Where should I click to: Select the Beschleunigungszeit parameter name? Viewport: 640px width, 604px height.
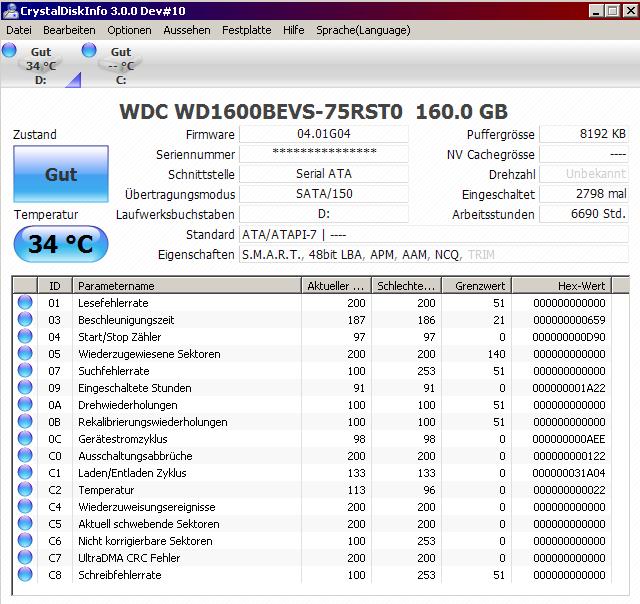[x=126, y=320]
